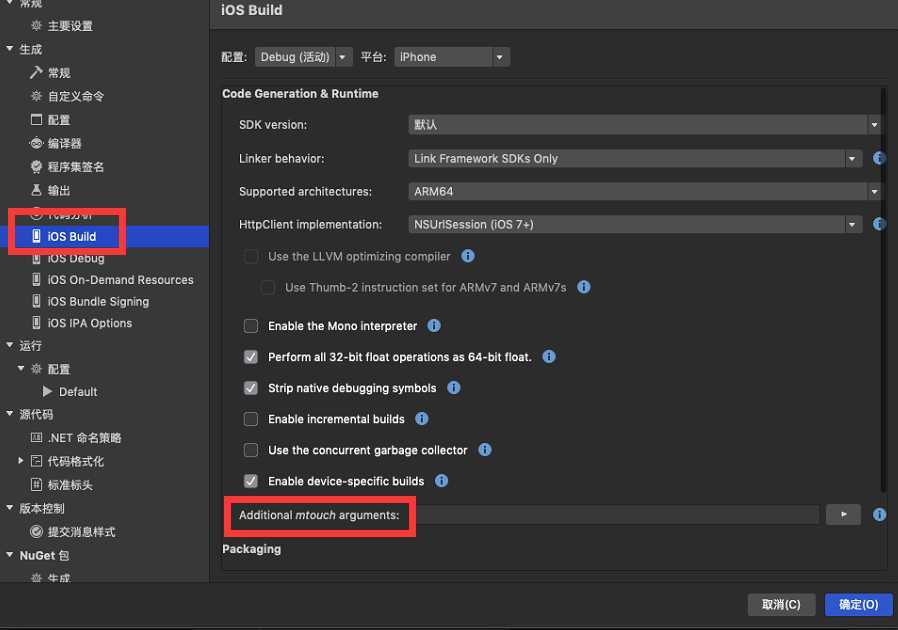This screenshot has height=630, width=898.
Task: Select iOS Bundle Signing in sidebar
Action: click(x=98, y=301)
